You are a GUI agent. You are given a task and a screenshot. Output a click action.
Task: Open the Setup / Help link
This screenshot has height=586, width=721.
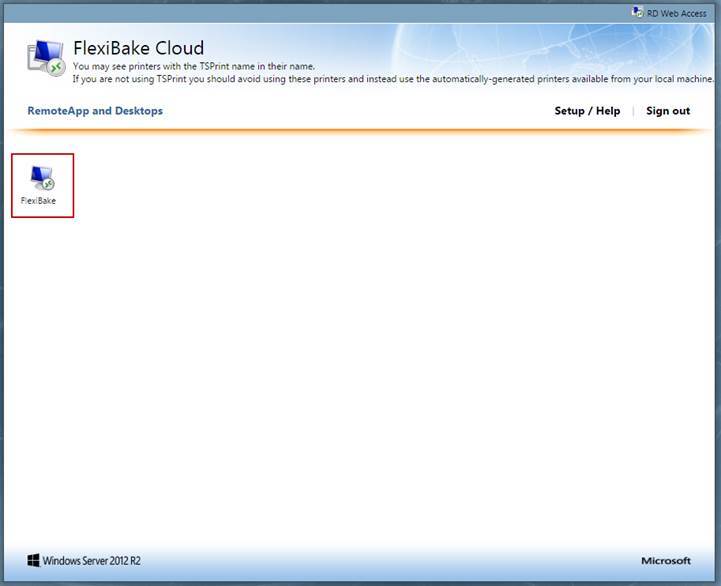[587, 111]
